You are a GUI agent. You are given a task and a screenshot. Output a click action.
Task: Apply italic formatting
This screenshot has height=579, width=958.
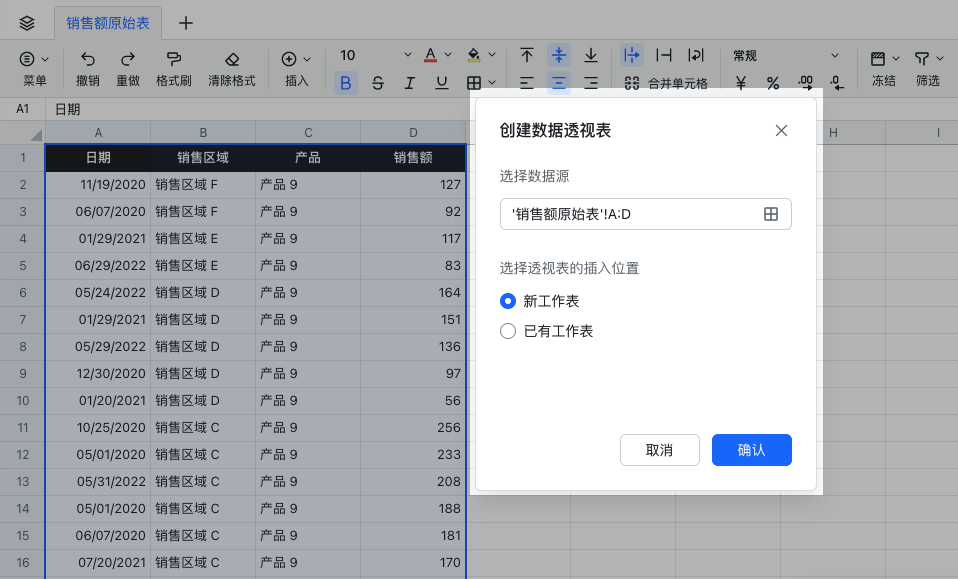pos(410,82)
